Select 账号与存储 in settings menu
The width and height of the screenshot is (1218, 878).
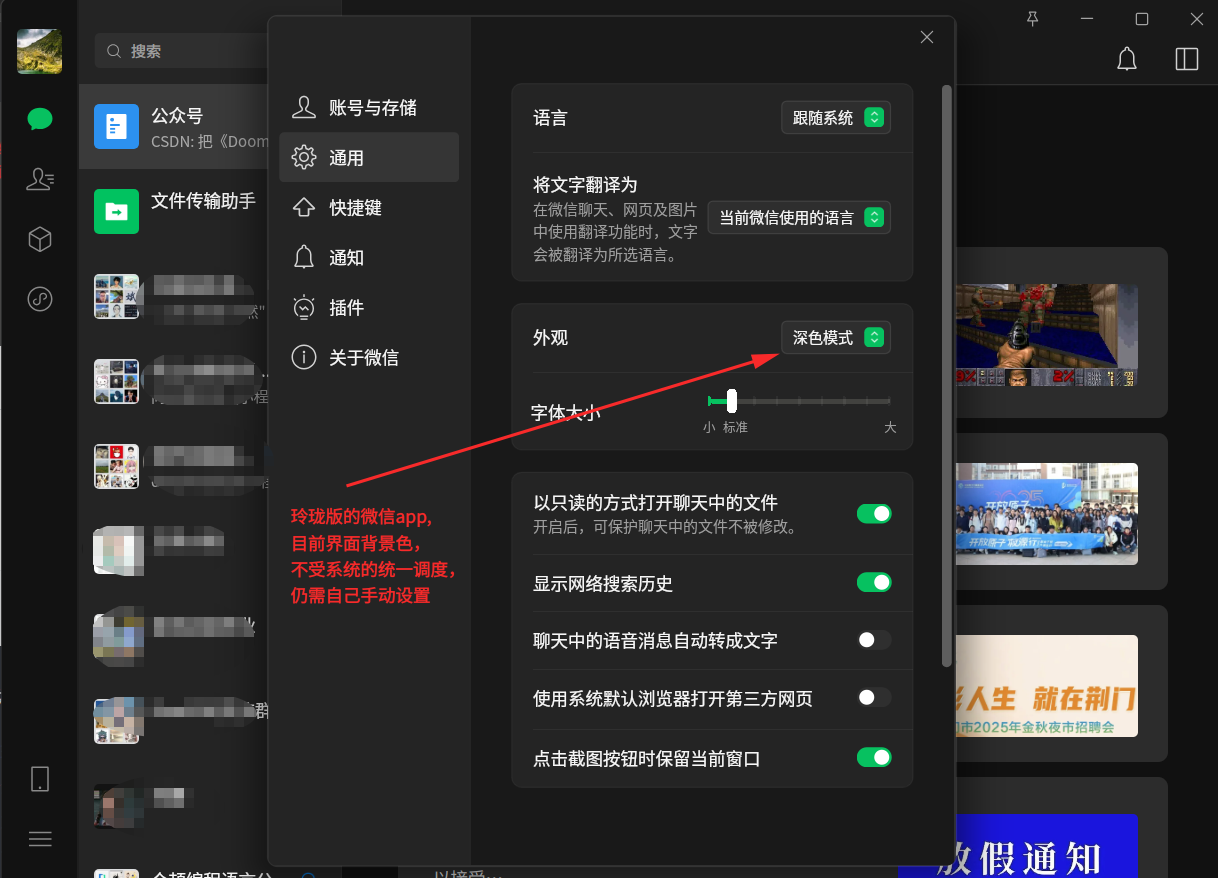[x=369, y=108]
